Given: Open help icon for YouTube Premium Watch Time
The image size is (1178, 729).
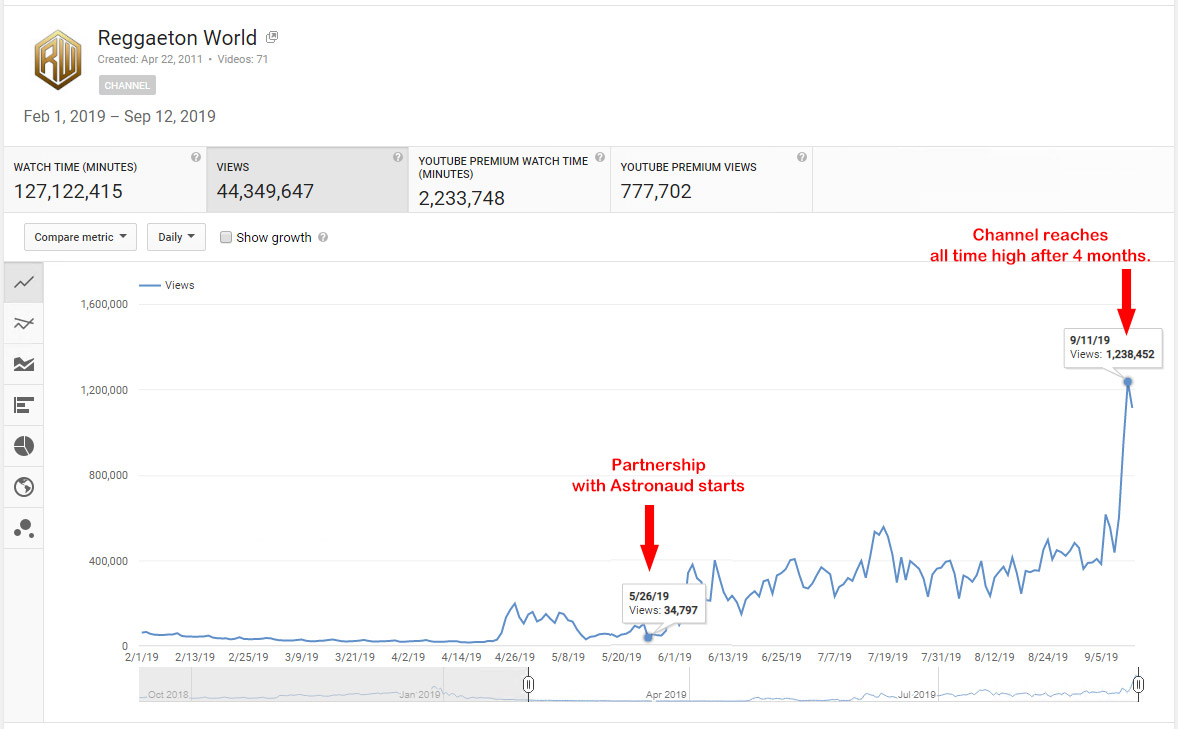Looking at the screenshot, I should (x=600, y=157).
